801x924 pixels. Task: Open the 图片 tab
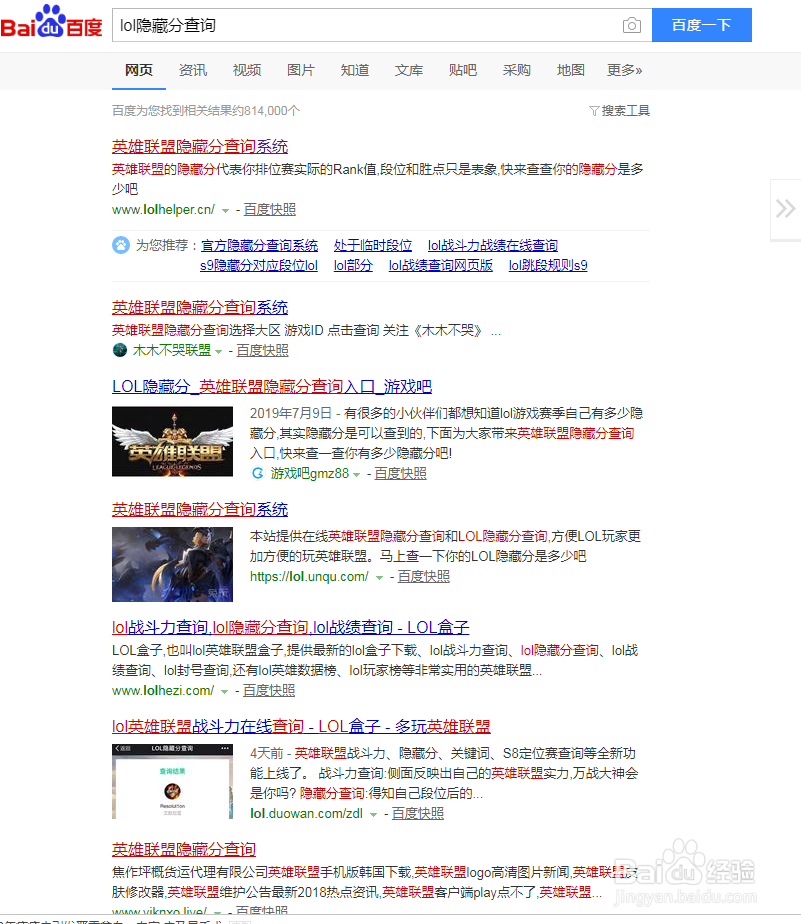(x=301, y=70)
